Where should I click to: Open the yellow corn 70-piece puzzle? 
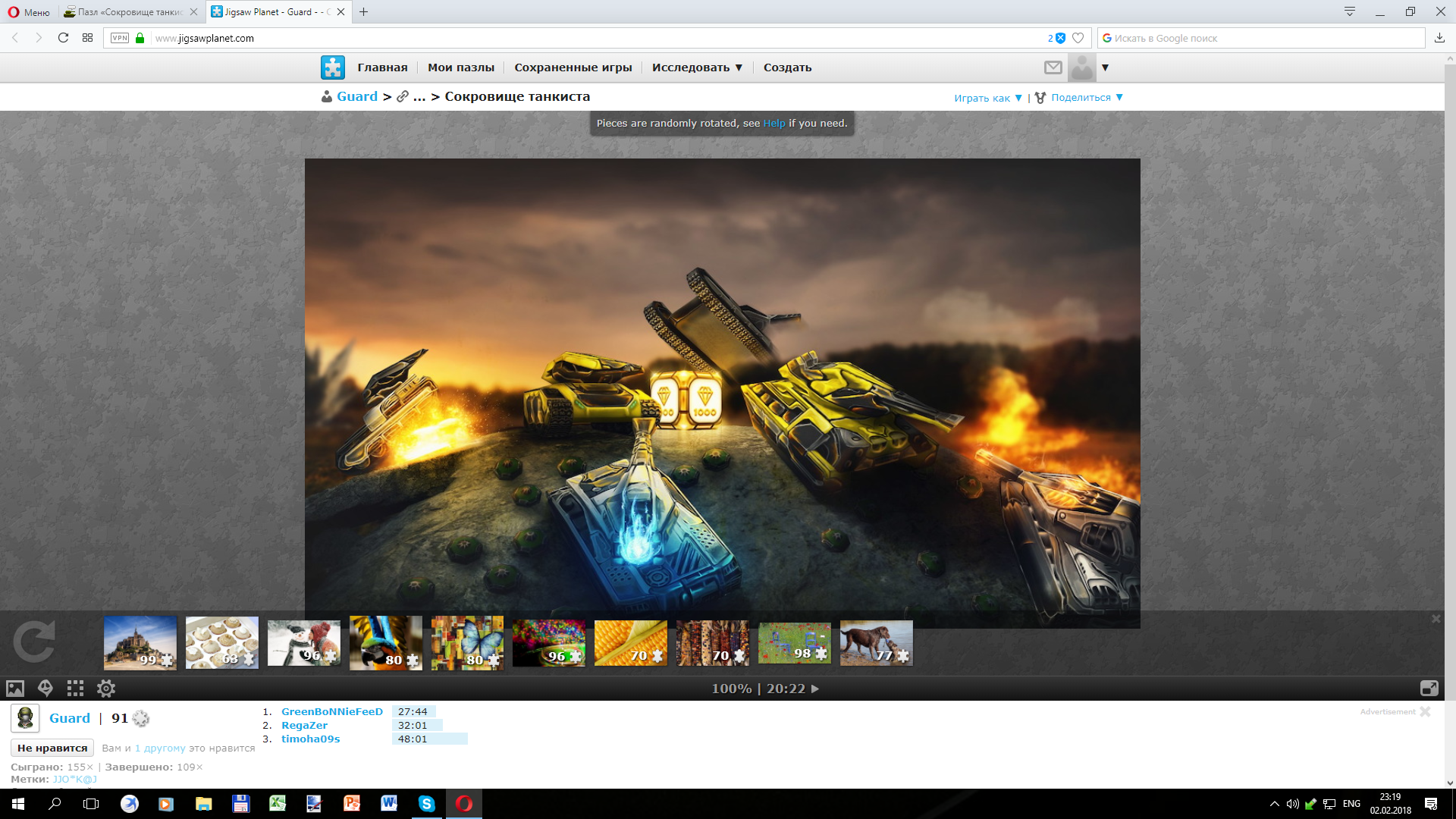pyautogui.click(x=631, y=642)
